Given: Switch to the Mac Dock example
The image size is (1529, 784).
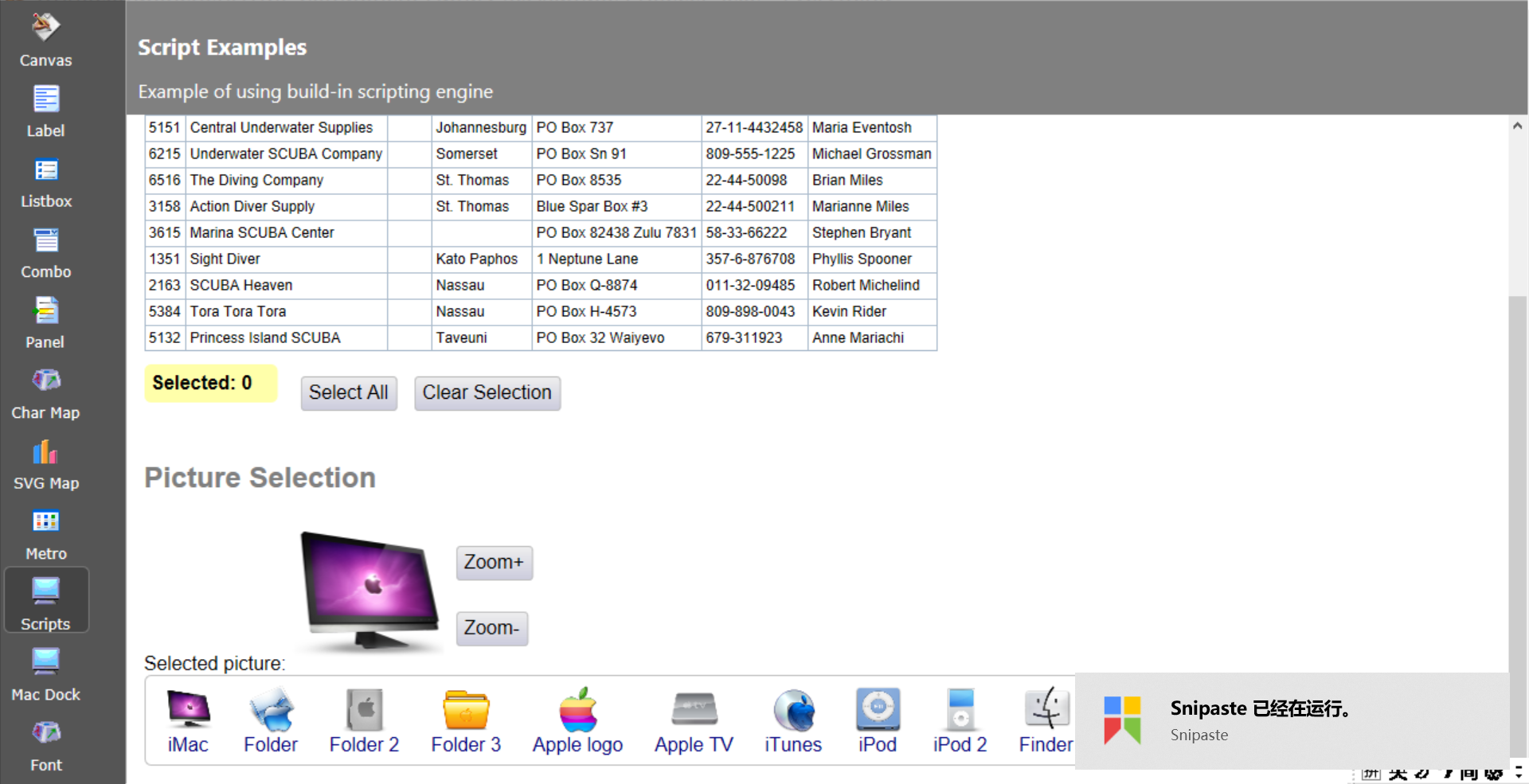Looking at the screenshot, I should pos(45,673).
